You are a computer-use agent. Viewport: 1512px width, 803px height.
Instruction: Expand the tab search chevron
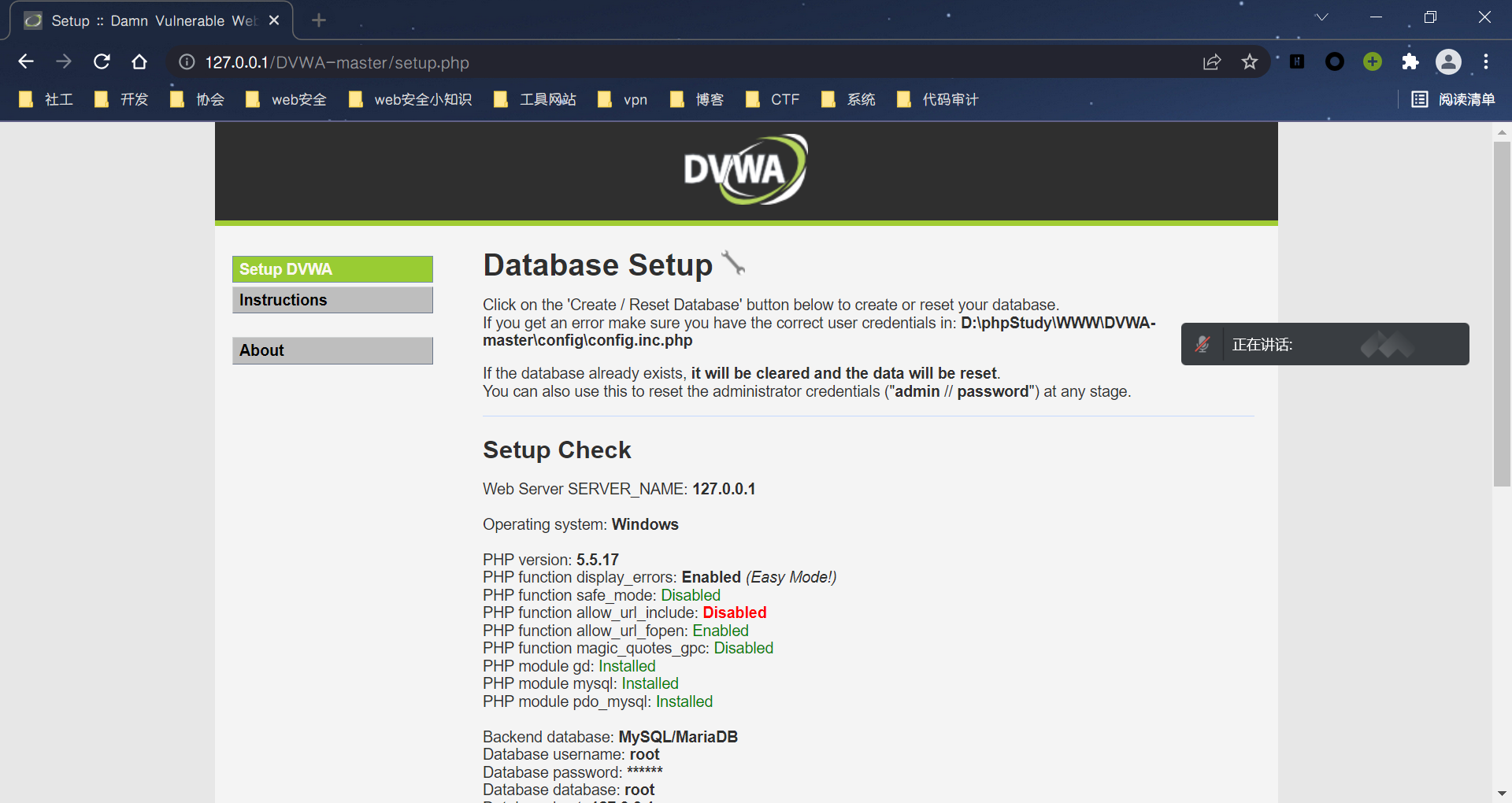click(1322, 17)
